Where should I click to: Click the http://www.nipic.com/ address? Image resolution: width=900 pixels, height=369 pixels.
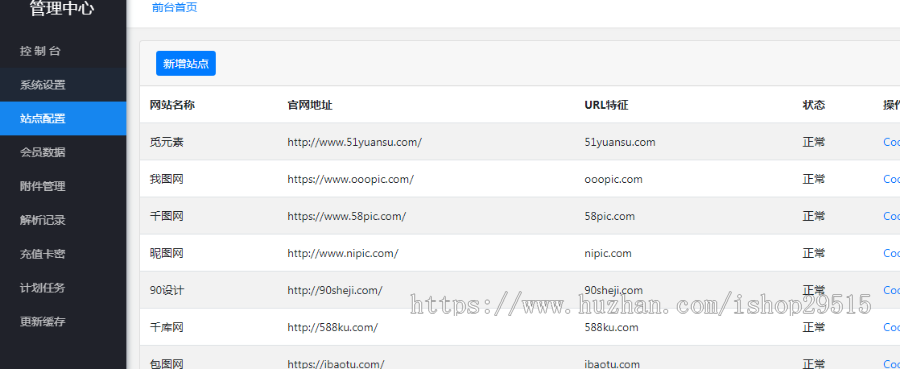point(343,253)
